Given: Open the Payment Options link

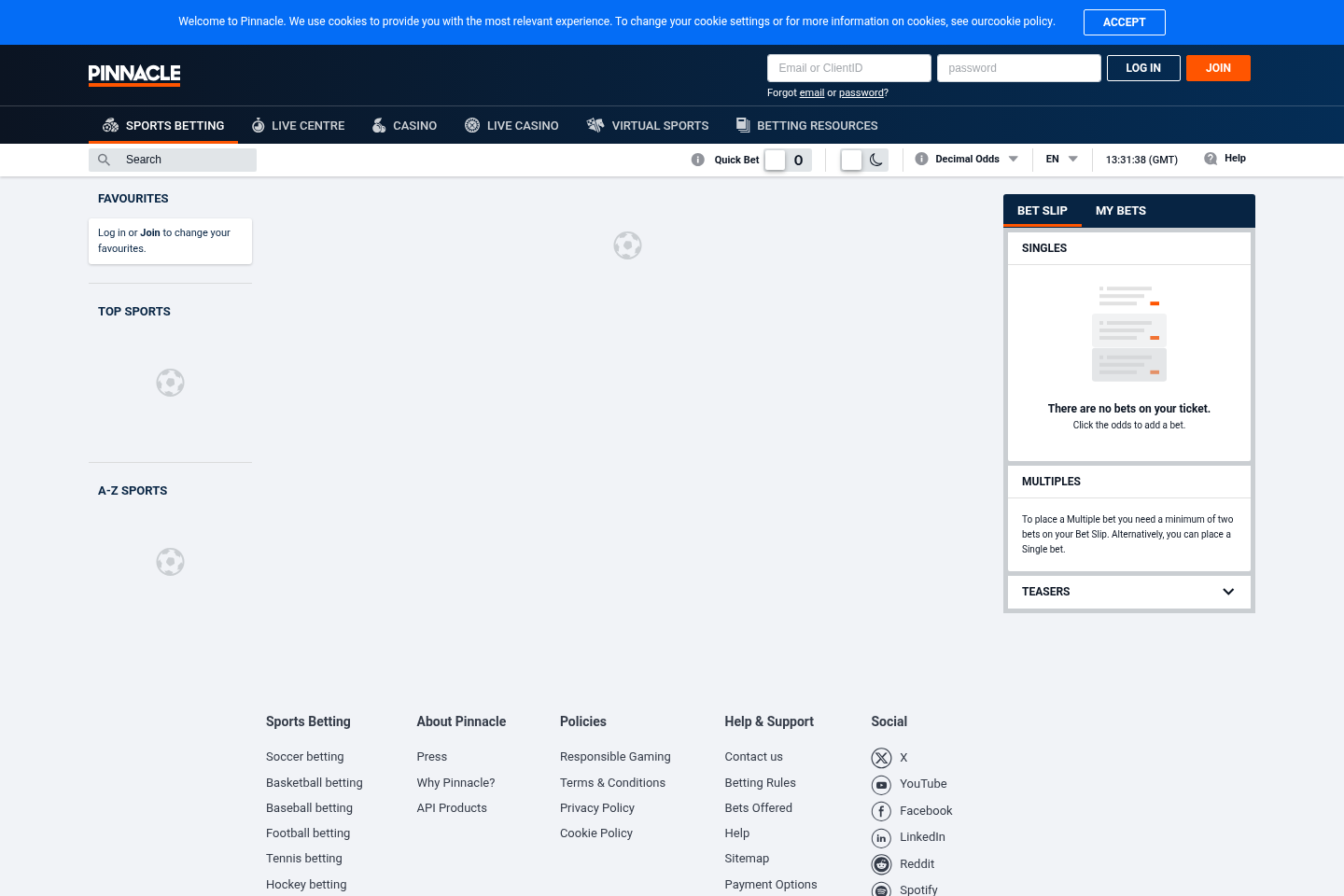Looking at the screenshot, I should (x=771, y=885).
